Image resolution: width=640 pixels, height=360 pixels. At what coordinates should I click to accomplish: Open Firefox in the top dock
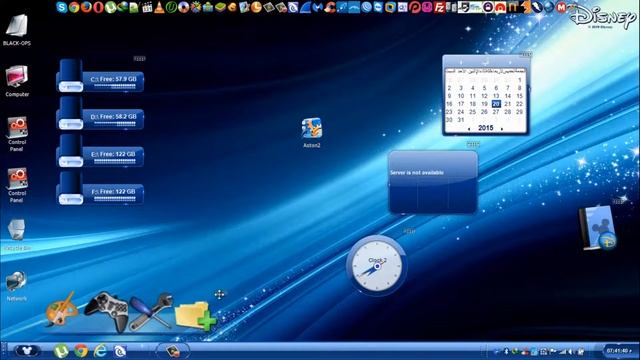click(x=87, y=7)
